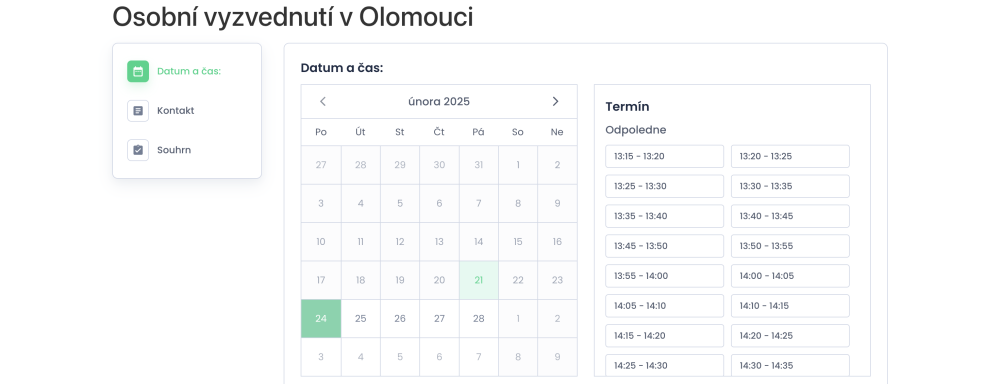1000x384 pixels.
Task: Select February 26 in the calendar
Action: click(400, 318)
